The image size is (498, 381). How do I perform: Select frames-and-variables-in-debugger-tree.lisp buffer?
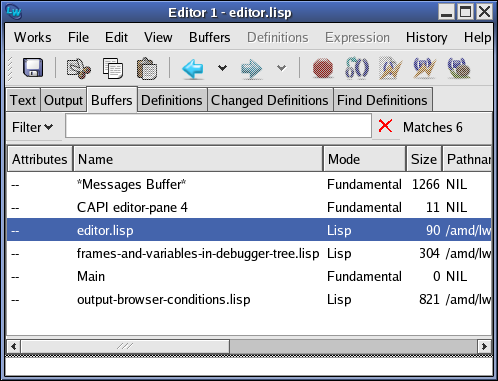click(x=249, y=253)
